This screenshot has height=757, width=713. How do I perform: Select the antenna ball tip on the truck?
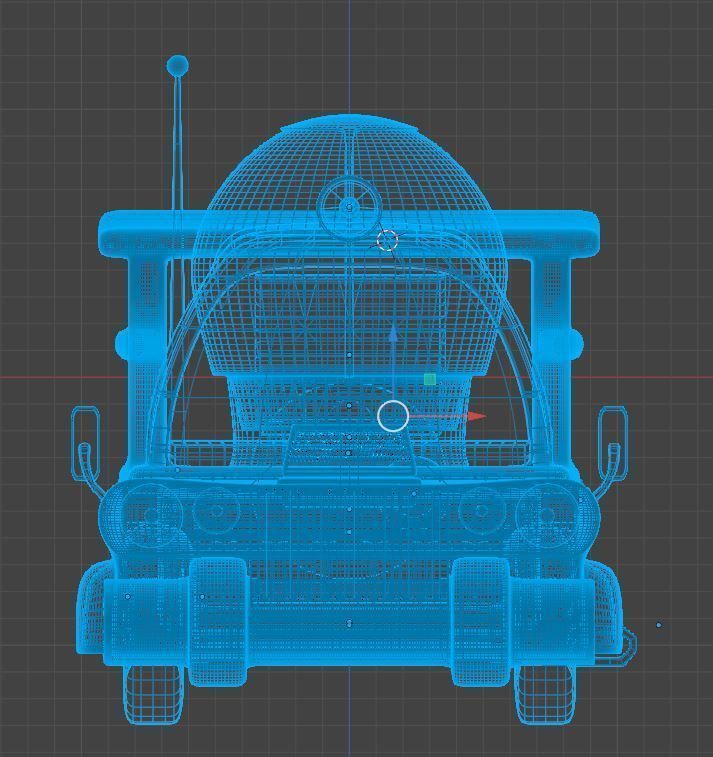tap(177, 65)
